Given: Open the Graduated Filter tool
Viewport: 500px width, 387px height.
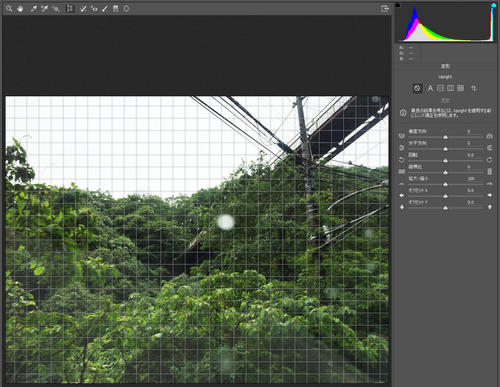Looking at the screenshot, I should click(116, 9).
